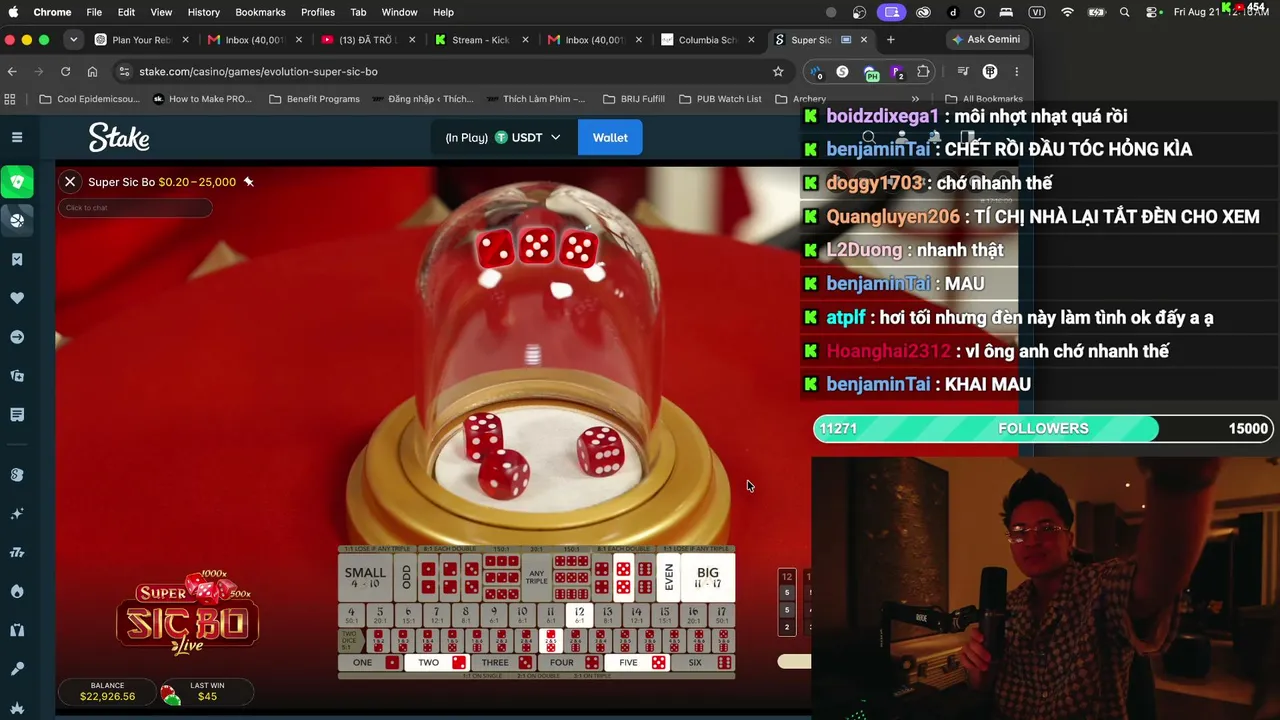Close the Super Sic Bo game overlay
This screenshot has width=1280, height=720.
coord(70,181)
